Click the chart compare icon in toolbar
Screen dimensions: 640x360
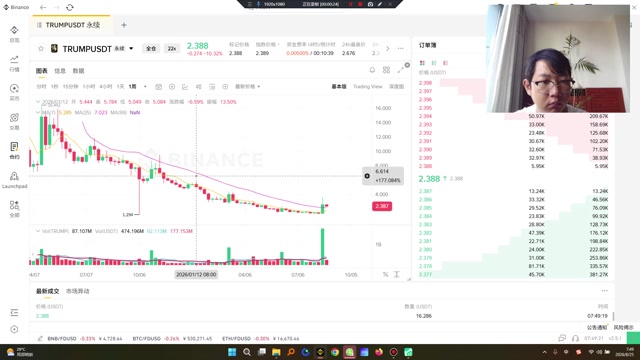coord(198,87)
